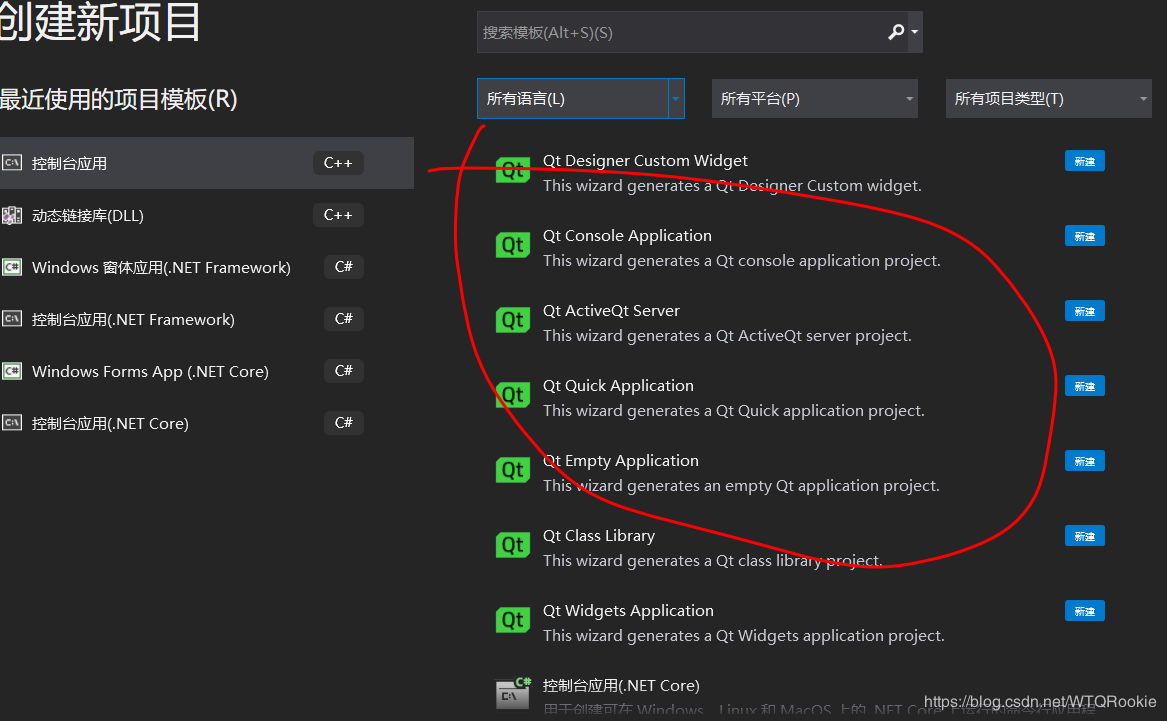Viewport: 1167px width, 721px height.
Task: Expand the search options arrow beside magnifier
Action: tap(915, 33)
